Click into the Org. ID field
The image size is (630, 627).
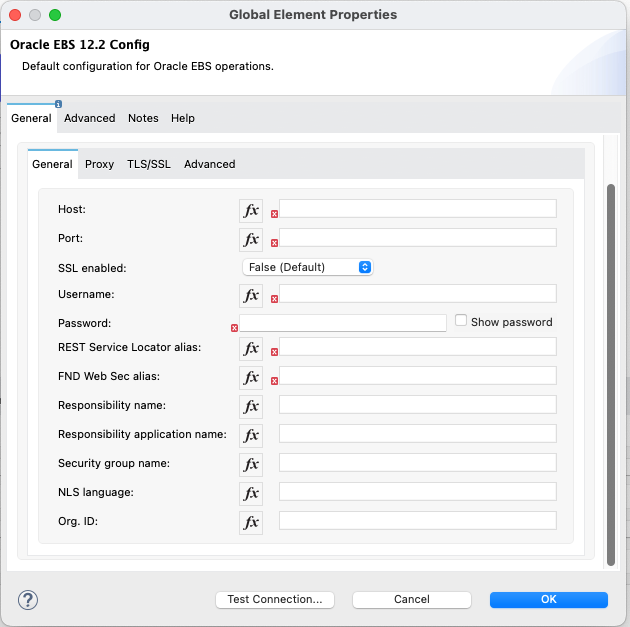tap(417, 521)
